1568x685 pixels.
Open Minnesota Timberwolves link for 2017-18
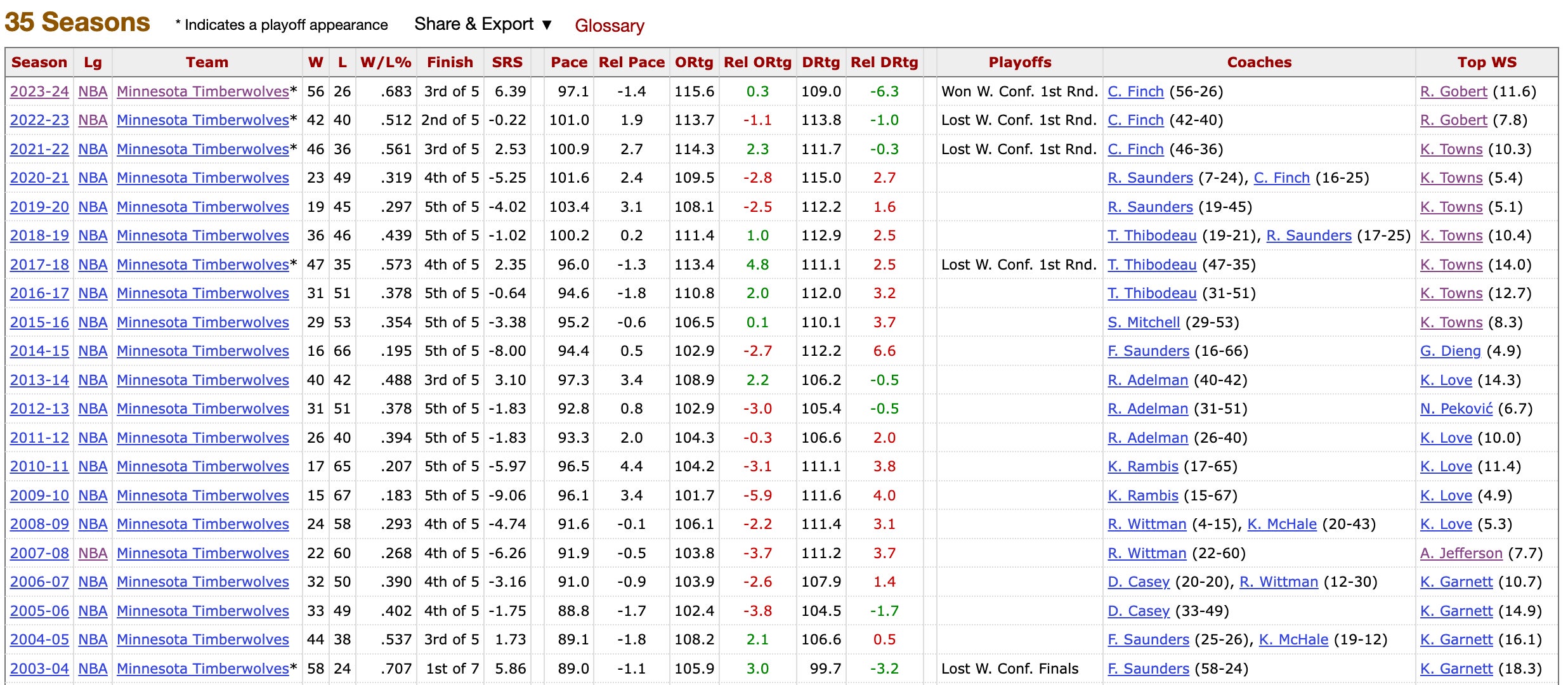203,264
